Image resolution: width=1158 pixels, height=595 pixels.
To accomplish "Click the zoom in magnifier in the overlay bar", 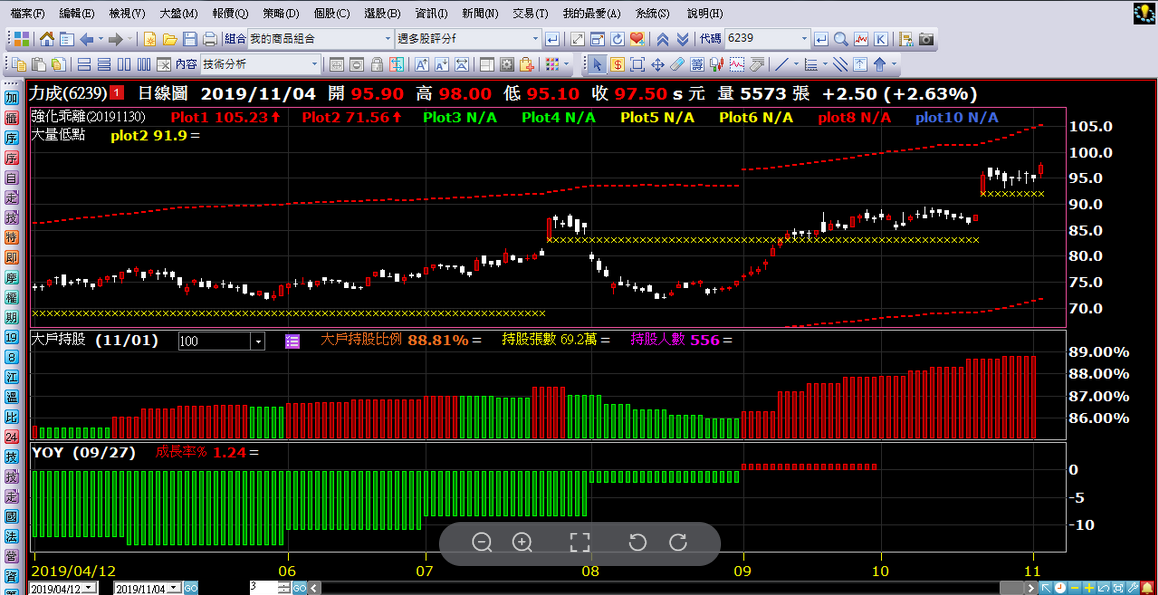I will click(522, 543).
